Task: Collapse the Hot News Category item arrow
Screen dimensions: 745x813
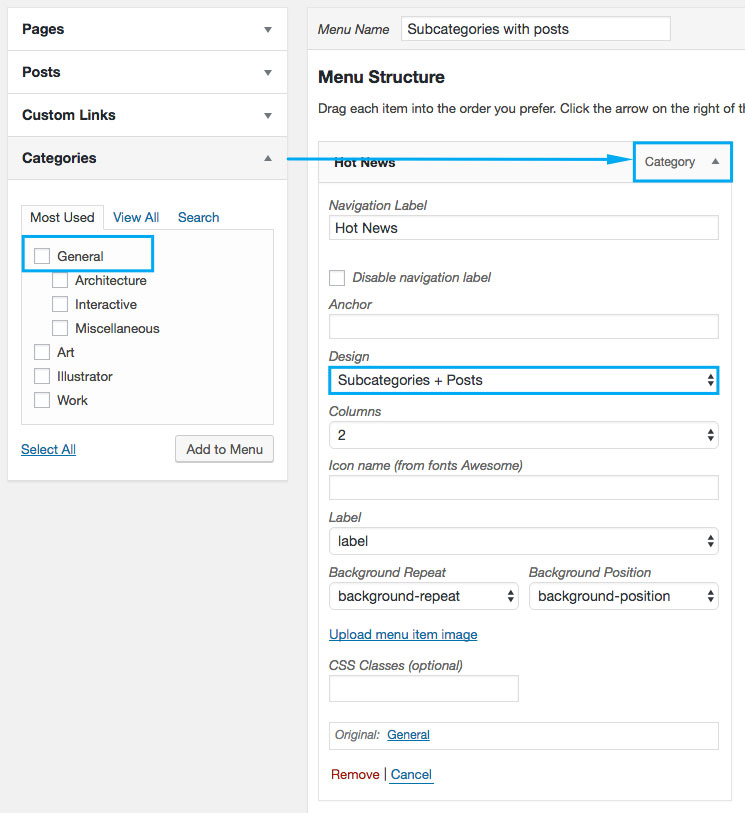Action: point(715,161)
